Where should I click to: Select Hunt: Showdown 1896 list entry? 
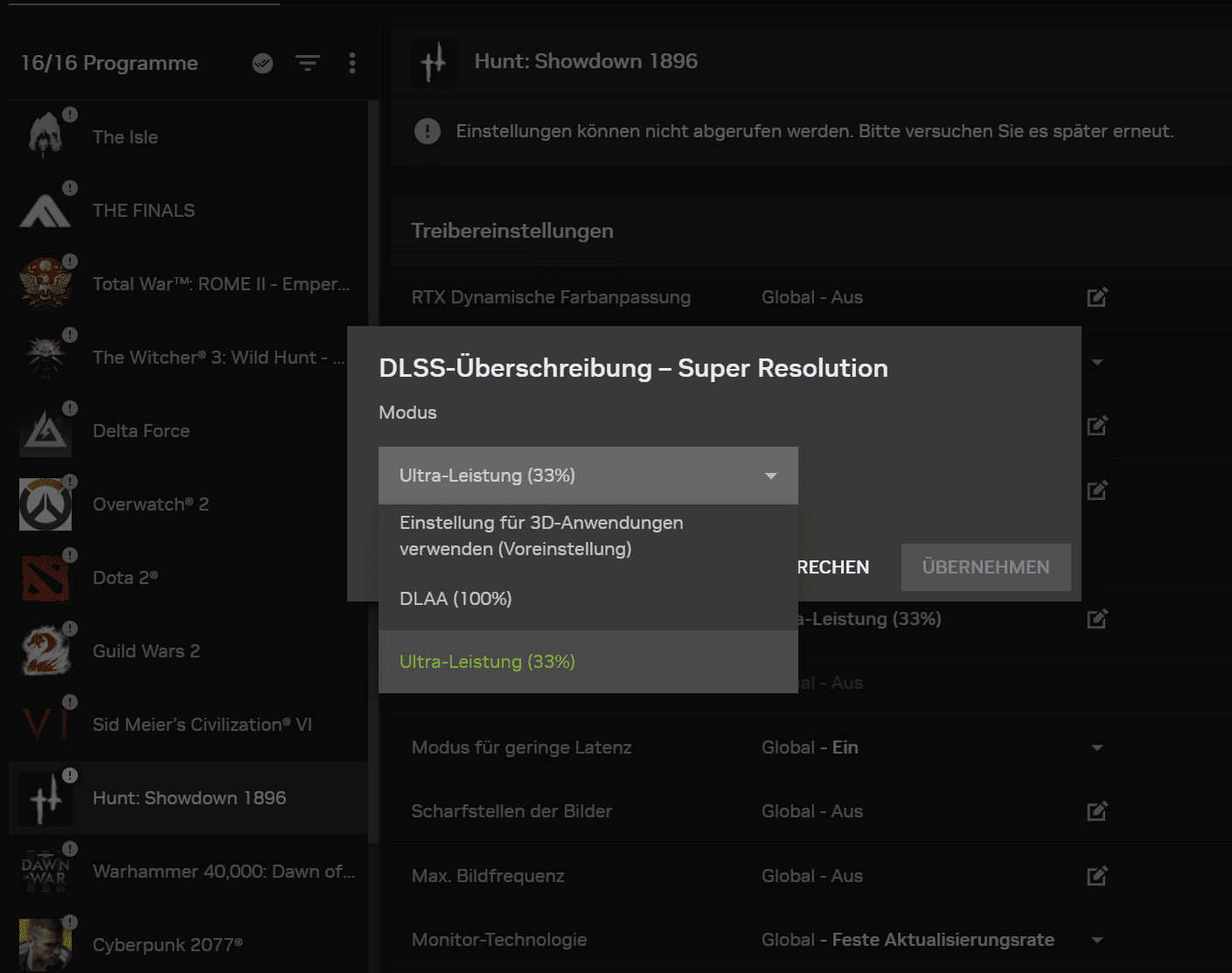188,798
